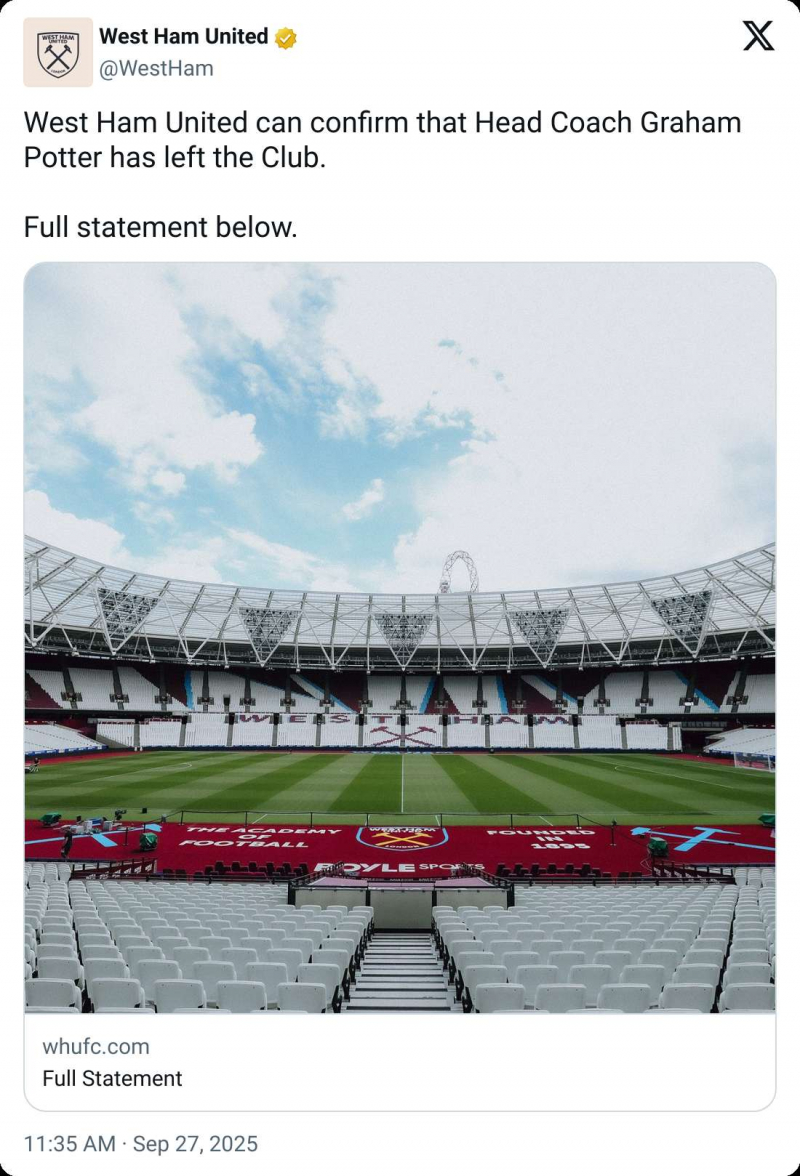Screen dimensions: 800x1176
Task: Click the 11:35 AM timestamp
Action: (68, 1143)
